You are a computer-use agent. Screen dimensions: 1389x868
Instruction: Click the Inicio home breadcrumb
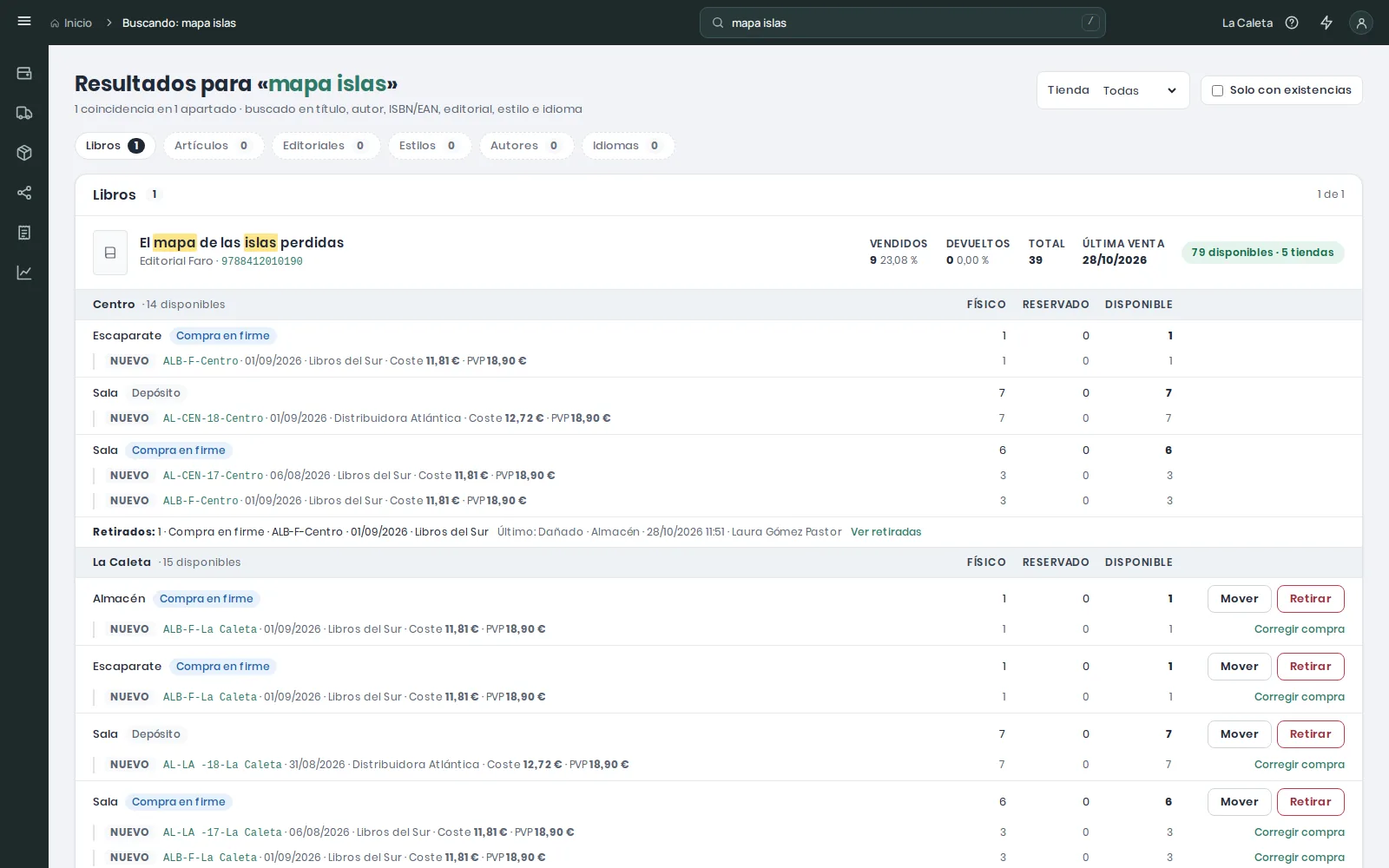(x=71, y=23)
